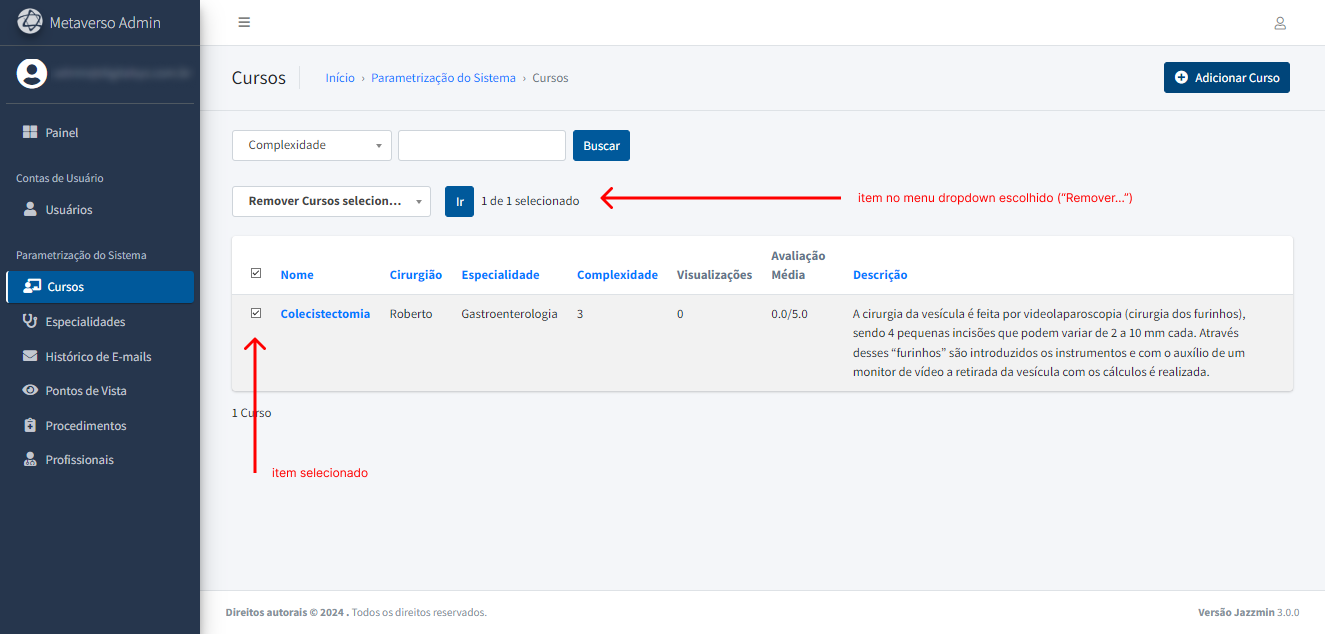Image resolution: width=1325 pixels, height=634 pixels.
Task: Toggle the select-all checkbox in table header
Action: point(256,273)
